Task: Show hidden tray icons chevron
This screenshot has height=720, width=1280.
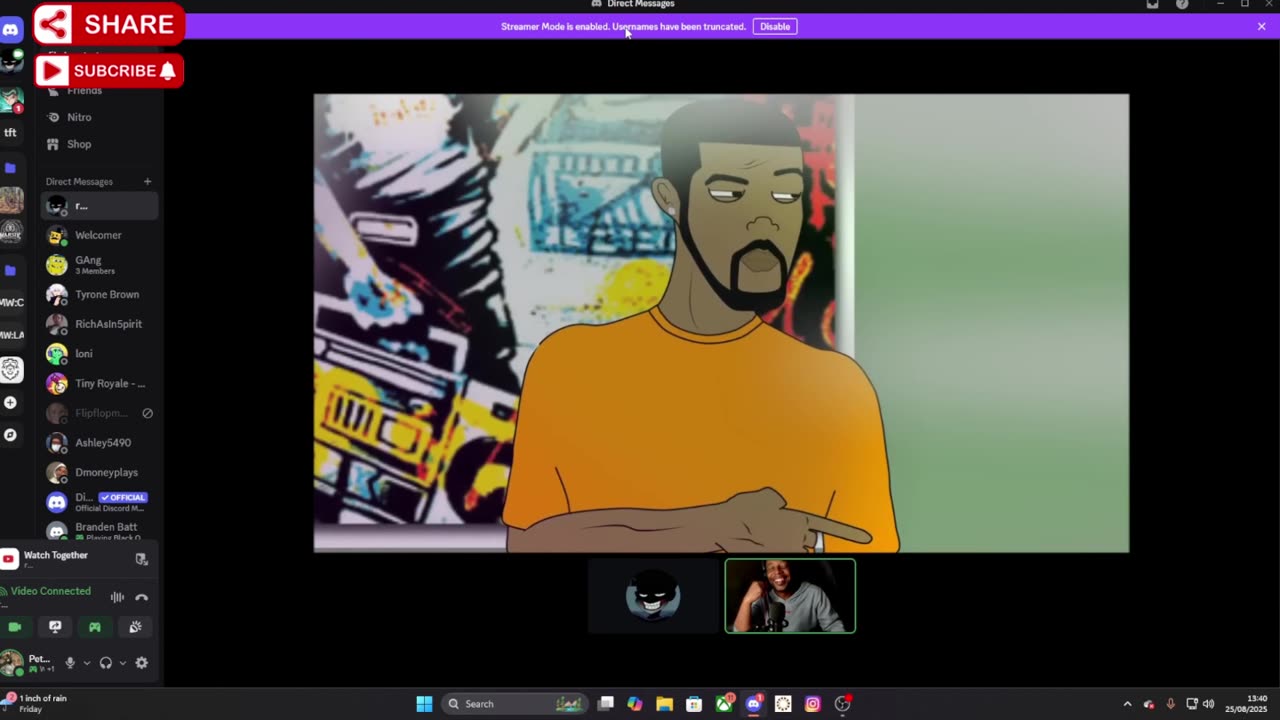Action: 1127,704
